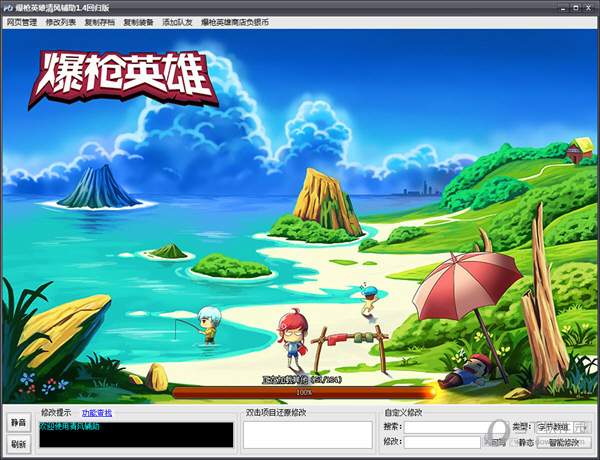Open the 复制存档 menu
This screenshot has height=460, width=600.
99,22
